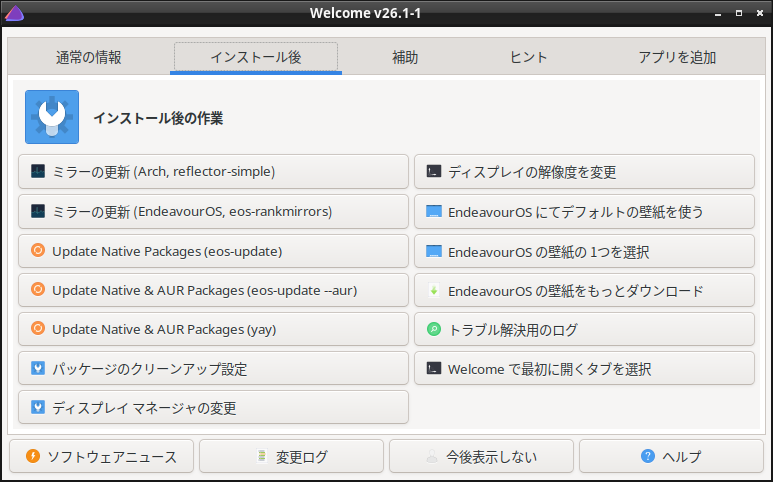The width and height of the screenshot is (773, 482).
Task: Click the 今後表示しない button
Action: point(481,457)
